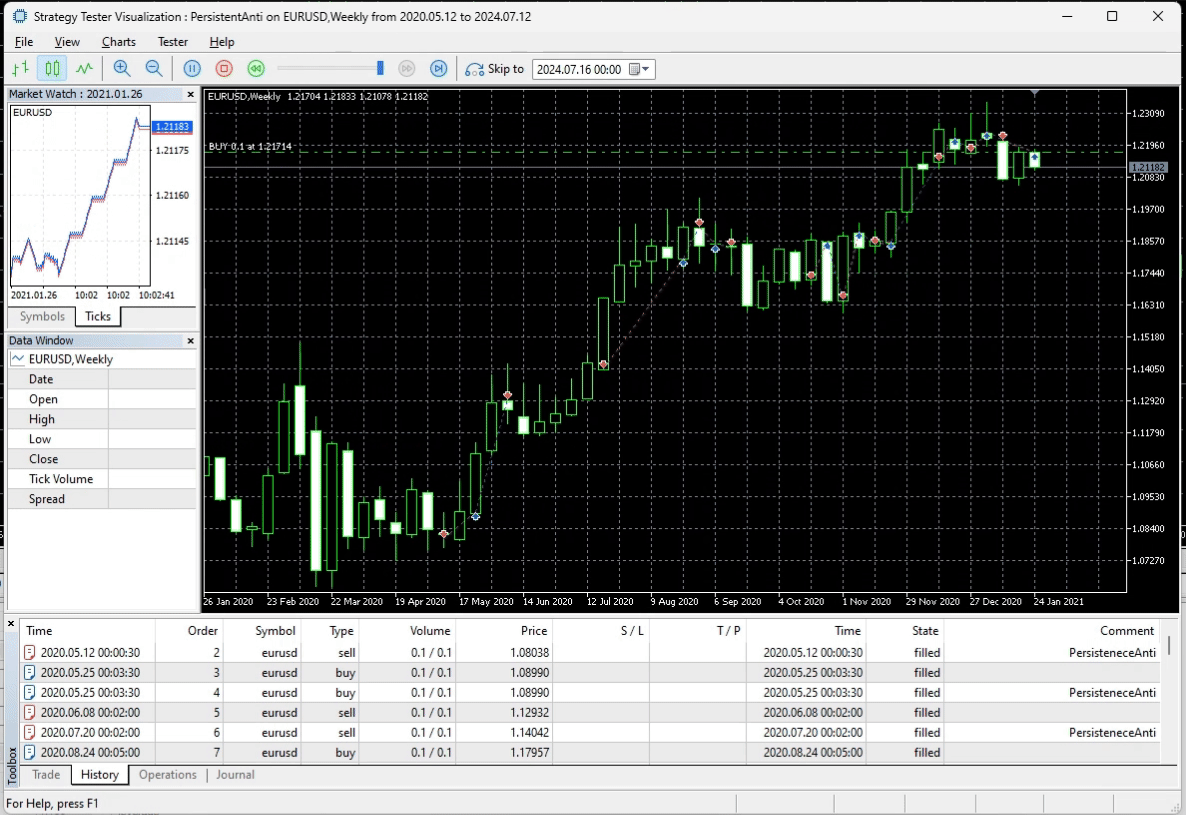
Task: Pause the strategy tester visualization
Action: pos(192,68)
